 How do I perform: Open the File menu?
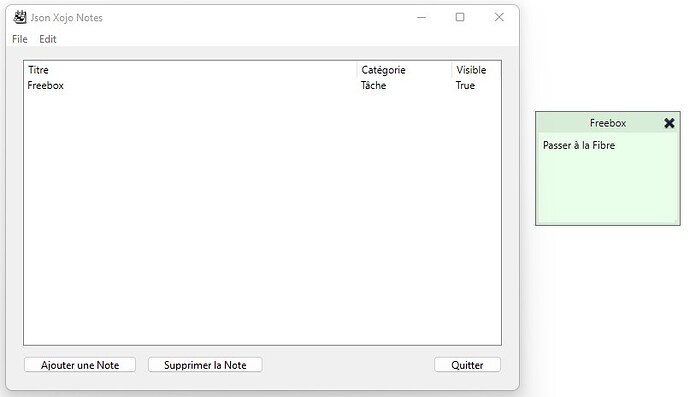(x=20, y=39)
